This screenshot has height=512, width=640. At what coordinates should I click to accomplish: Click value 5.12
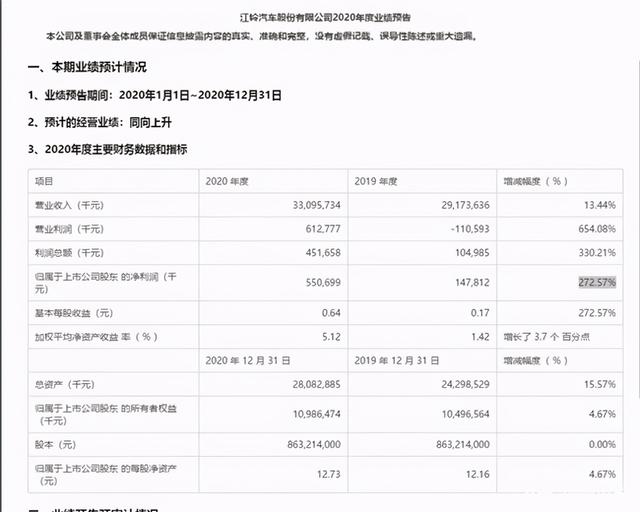[331, 337]
